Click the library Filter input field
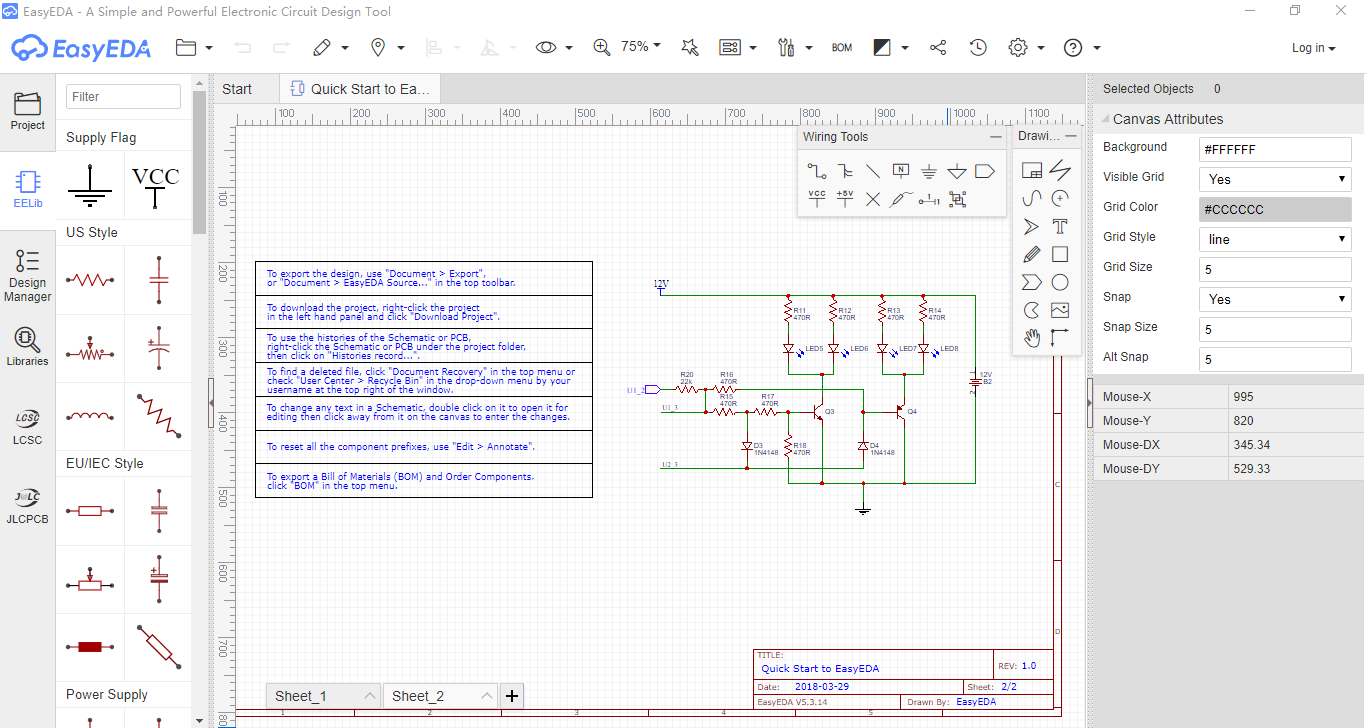 [123, 96]
